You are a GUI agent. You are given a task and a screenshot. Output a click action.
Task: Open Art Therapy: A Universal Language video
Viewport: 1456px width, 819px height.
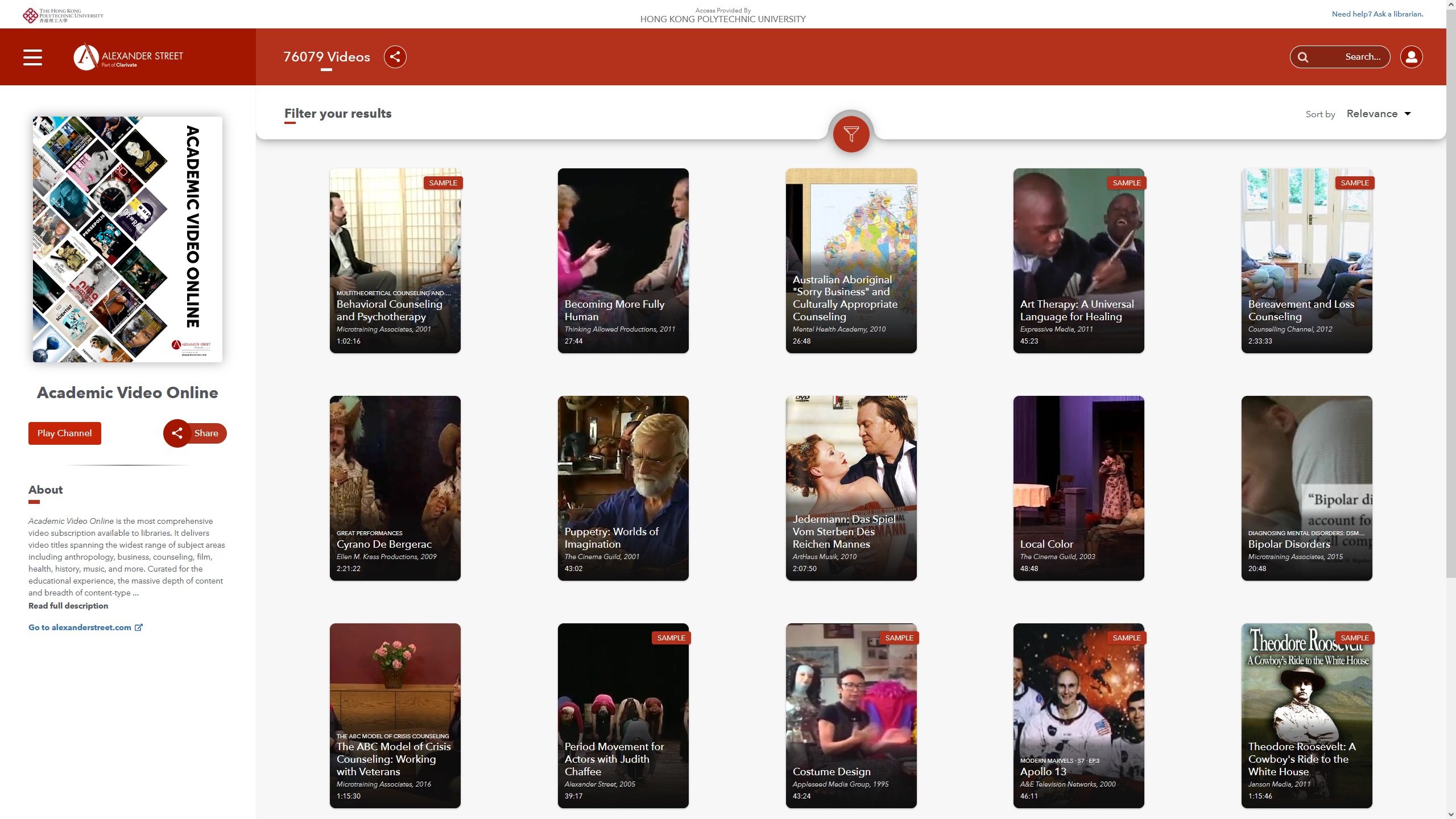point(1079,260)
